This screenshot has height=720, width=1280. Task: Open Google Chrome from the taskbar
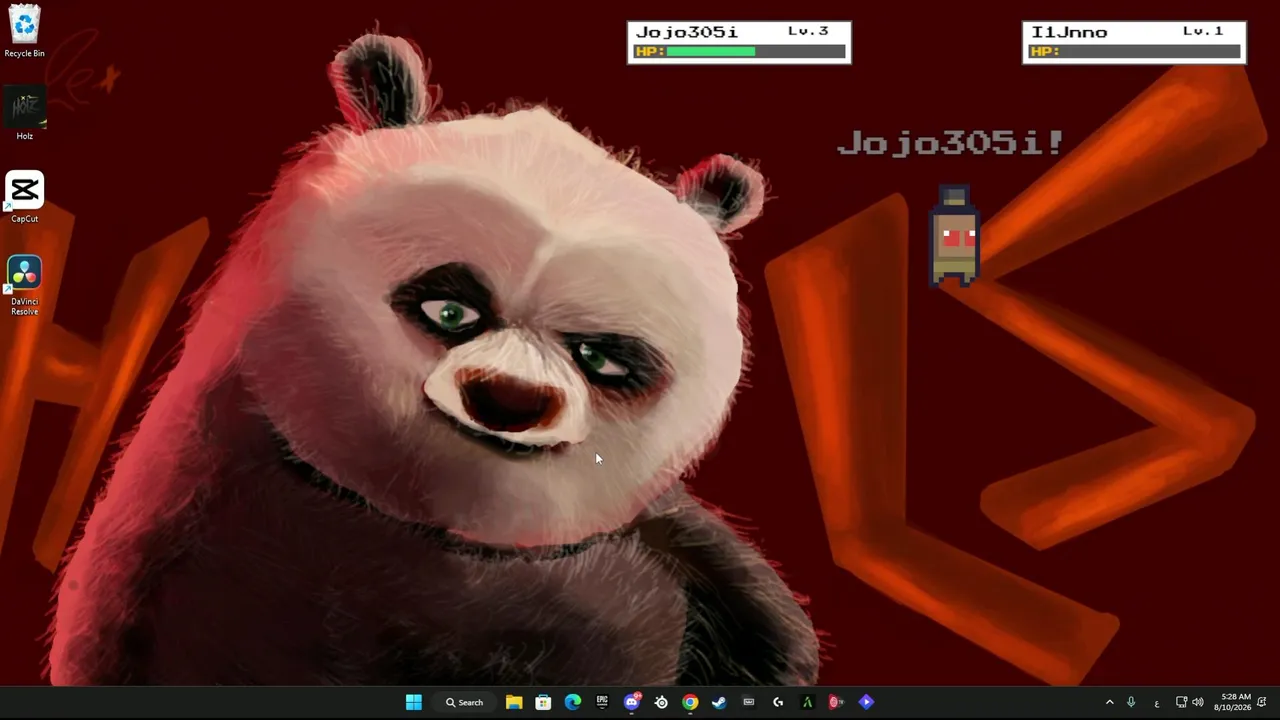(690, 702)
